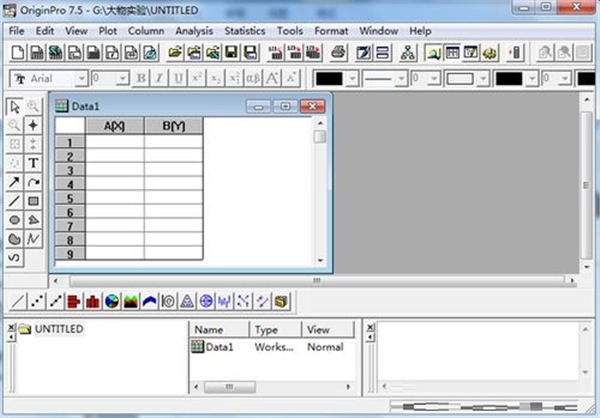Create a Column chart
600x418 pixels.
(x=93, y=302)
